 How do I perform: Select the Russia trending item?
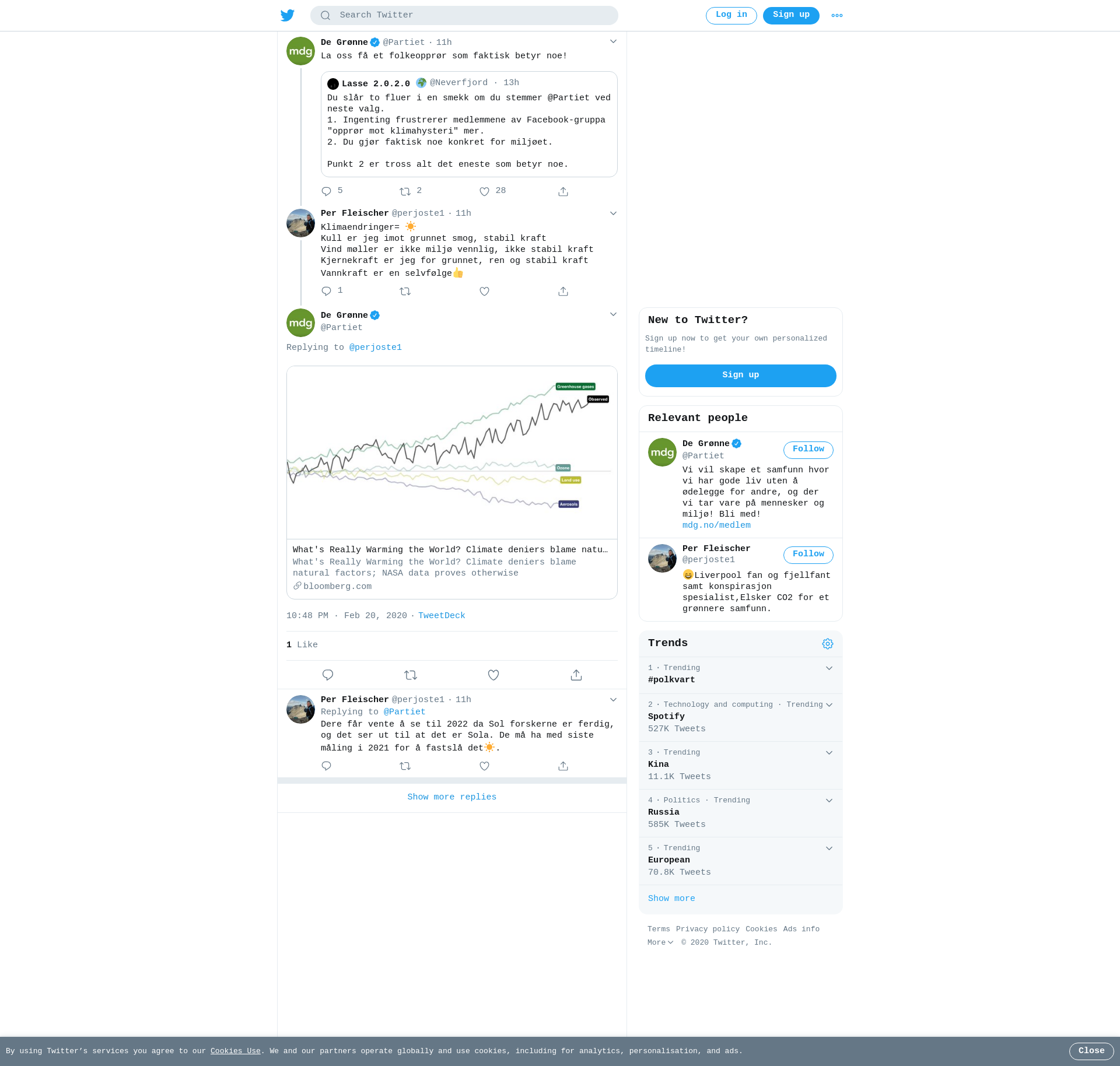pyautogui.click(x=741, y=813)
